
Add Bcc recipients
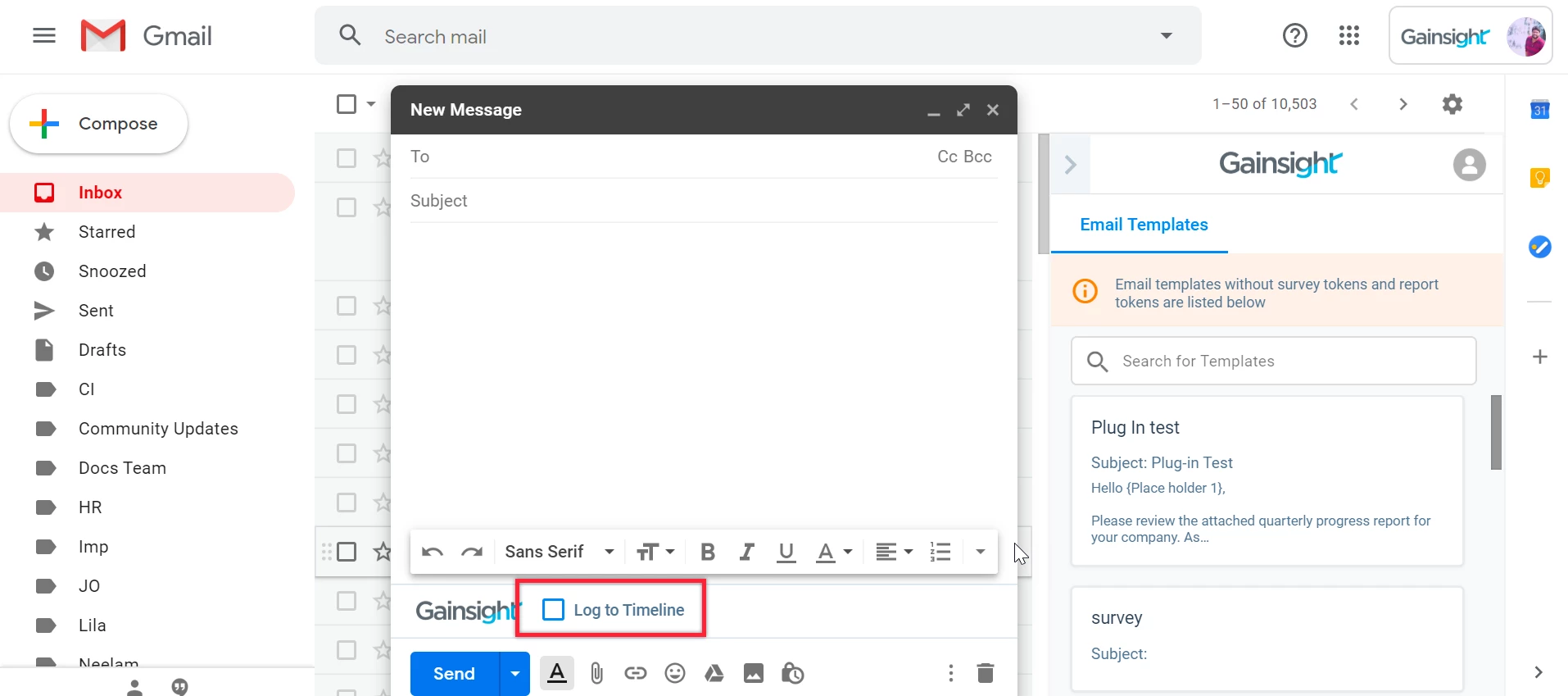pos(978,157)
